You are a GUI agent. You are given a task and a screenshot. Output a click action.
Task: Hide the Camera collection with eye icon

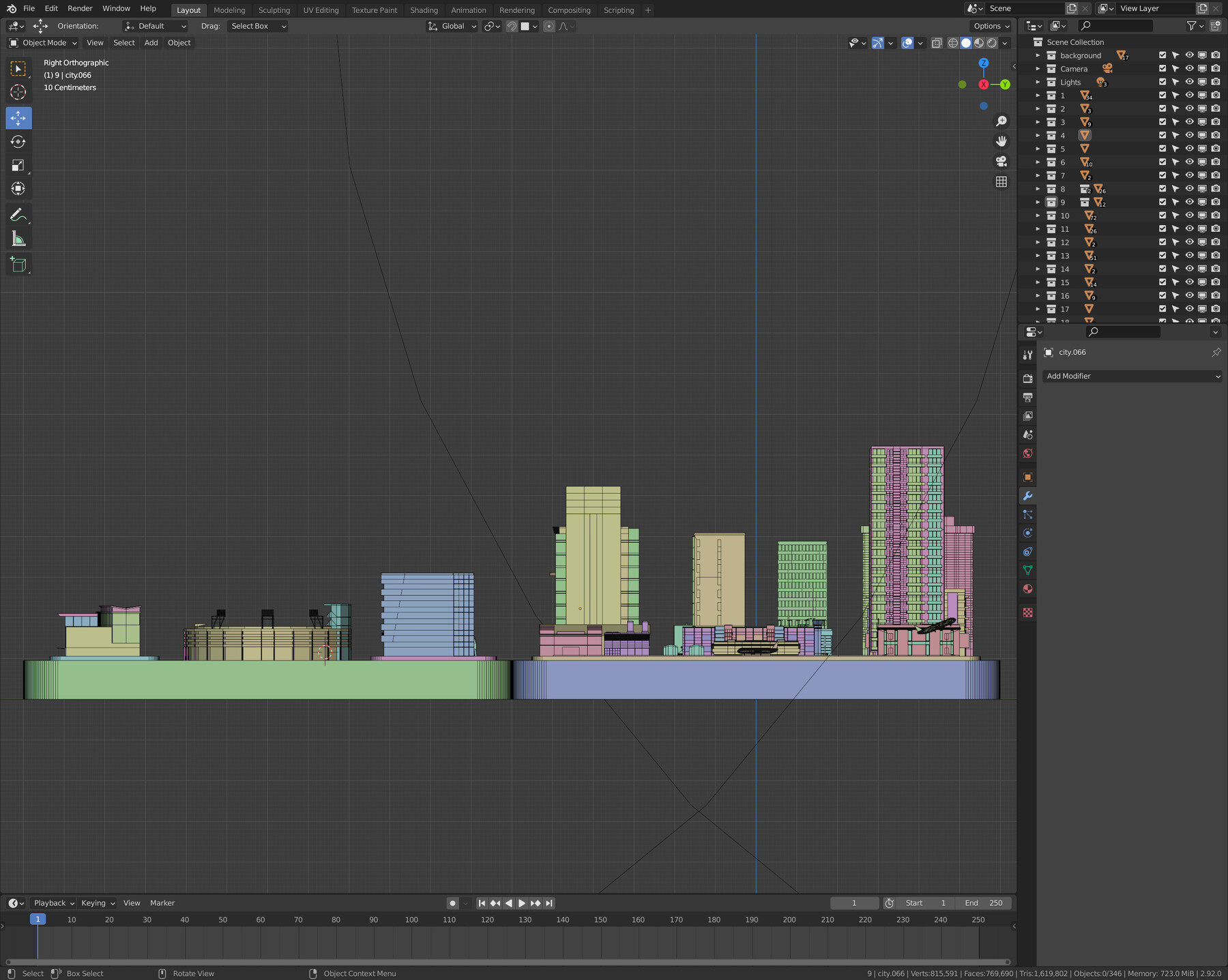pyautogui.click(x=1189, y=68)
